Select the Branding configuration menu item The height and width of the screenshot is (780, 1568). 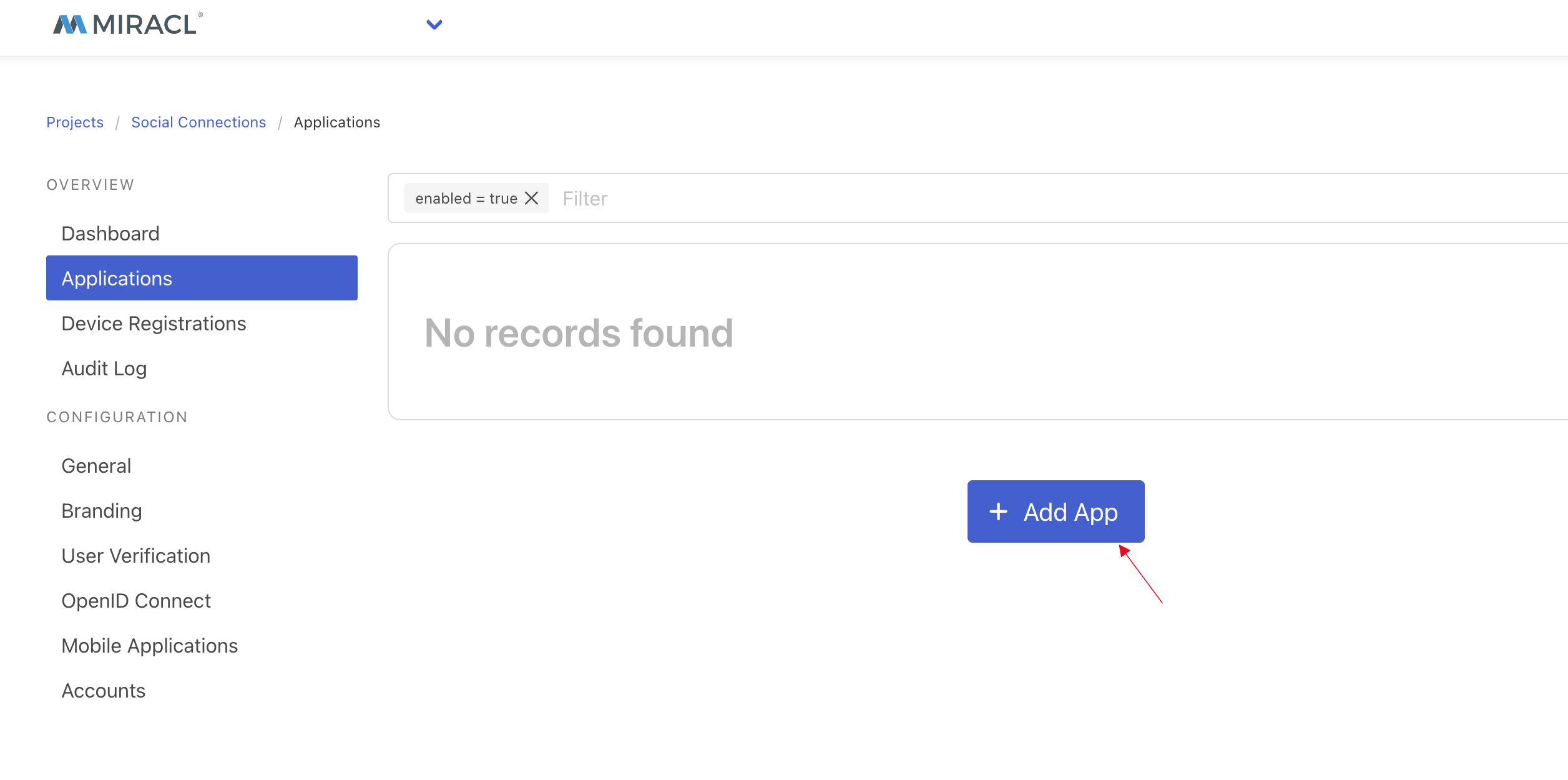102,510
